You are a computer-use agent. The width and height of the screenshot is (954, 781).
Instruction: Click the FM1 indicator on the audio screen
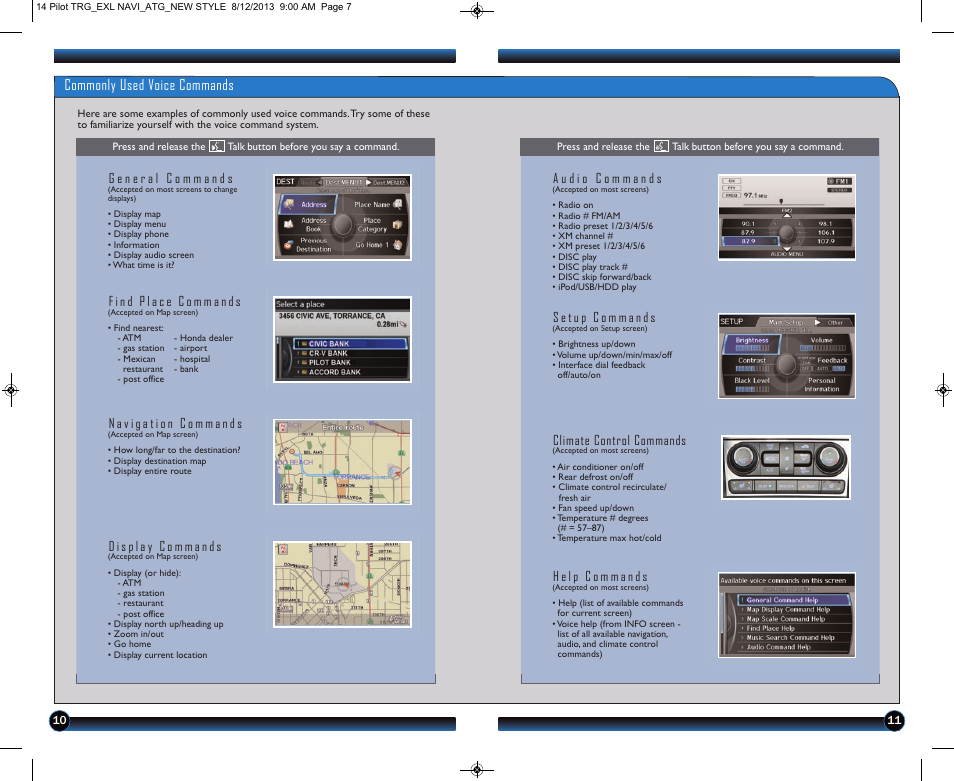(x=839, y=181)
